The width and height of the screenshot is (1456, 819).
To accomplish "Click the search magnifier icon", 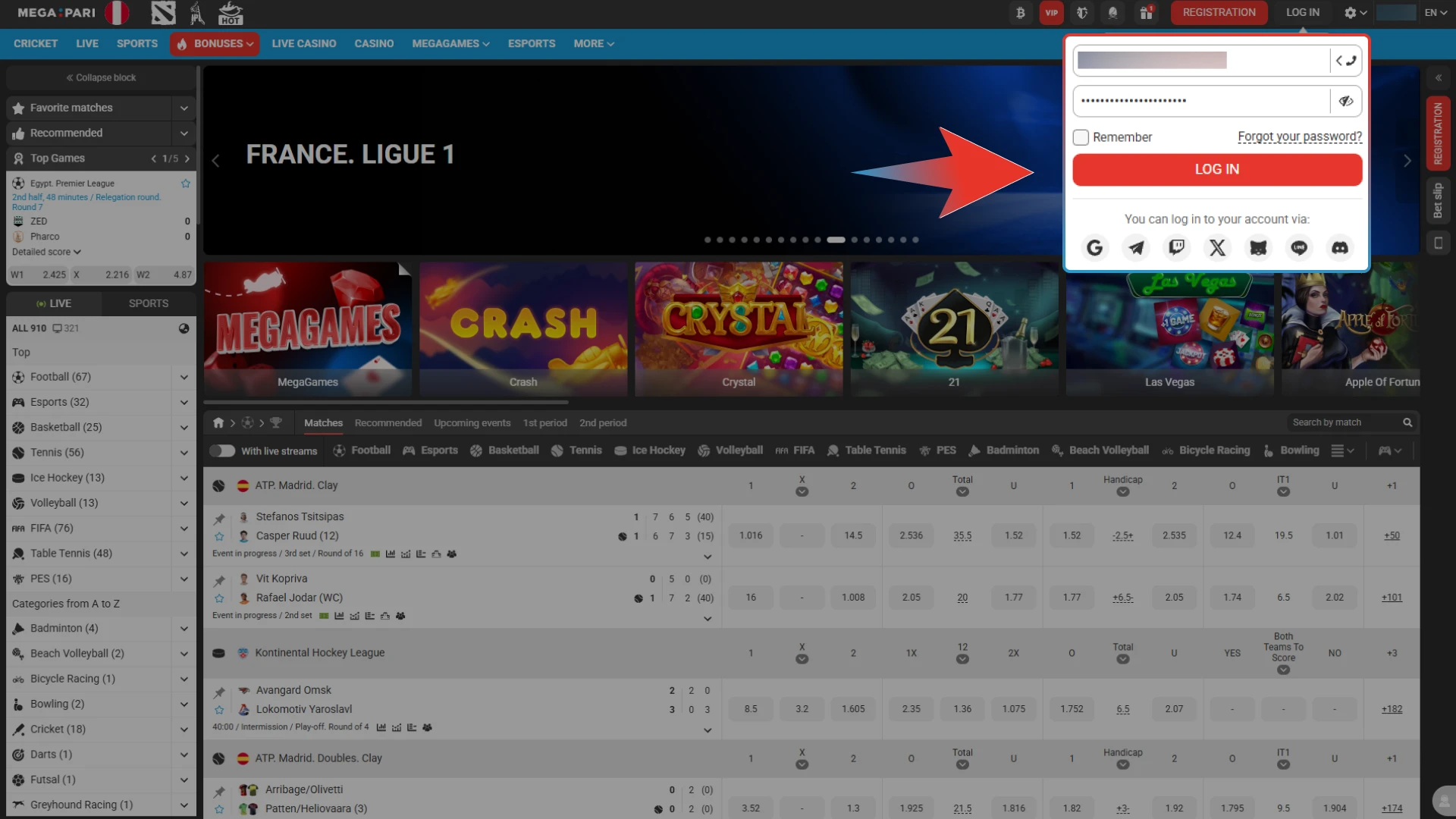I will (1407, 423).
